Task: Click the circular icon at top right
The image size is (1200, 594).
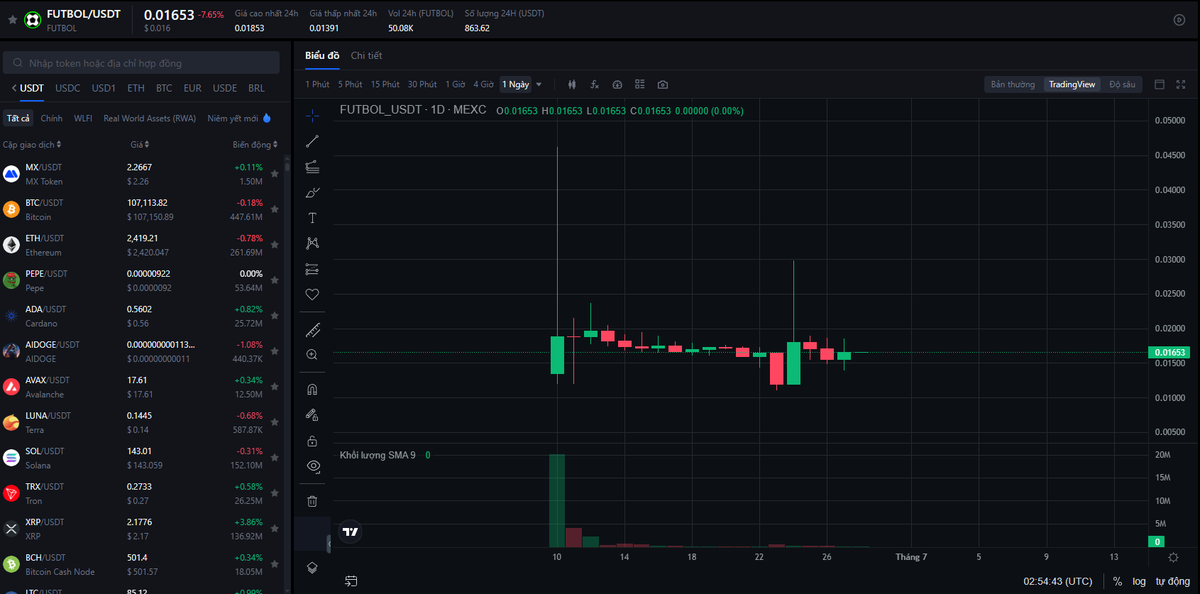Action: 1179,20
